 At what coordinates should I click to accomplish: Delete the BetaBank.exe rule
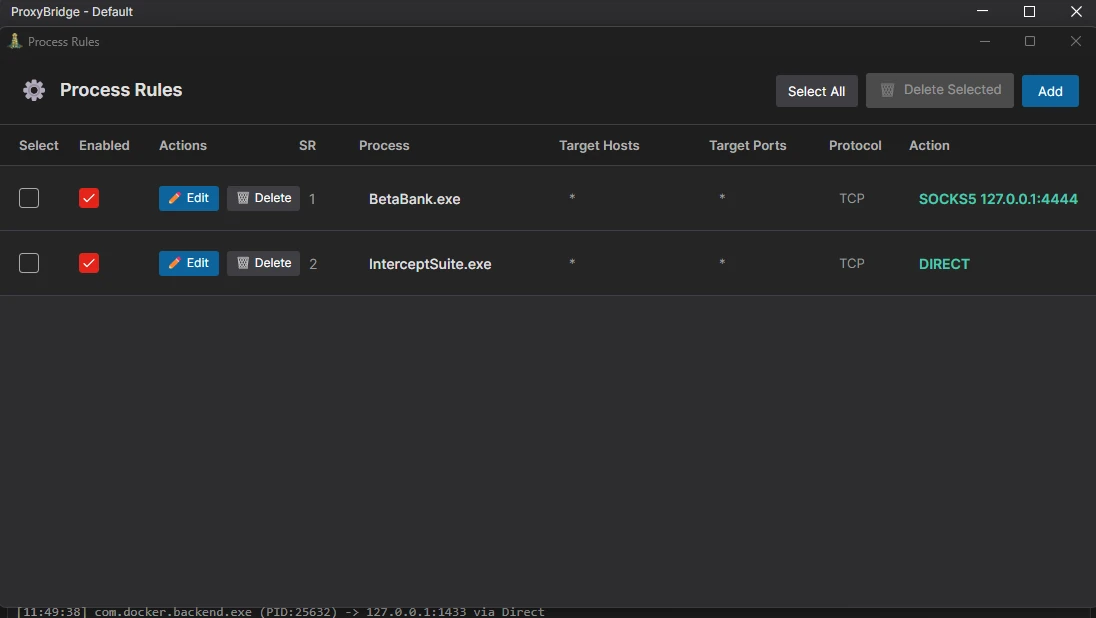coord(264,198)
